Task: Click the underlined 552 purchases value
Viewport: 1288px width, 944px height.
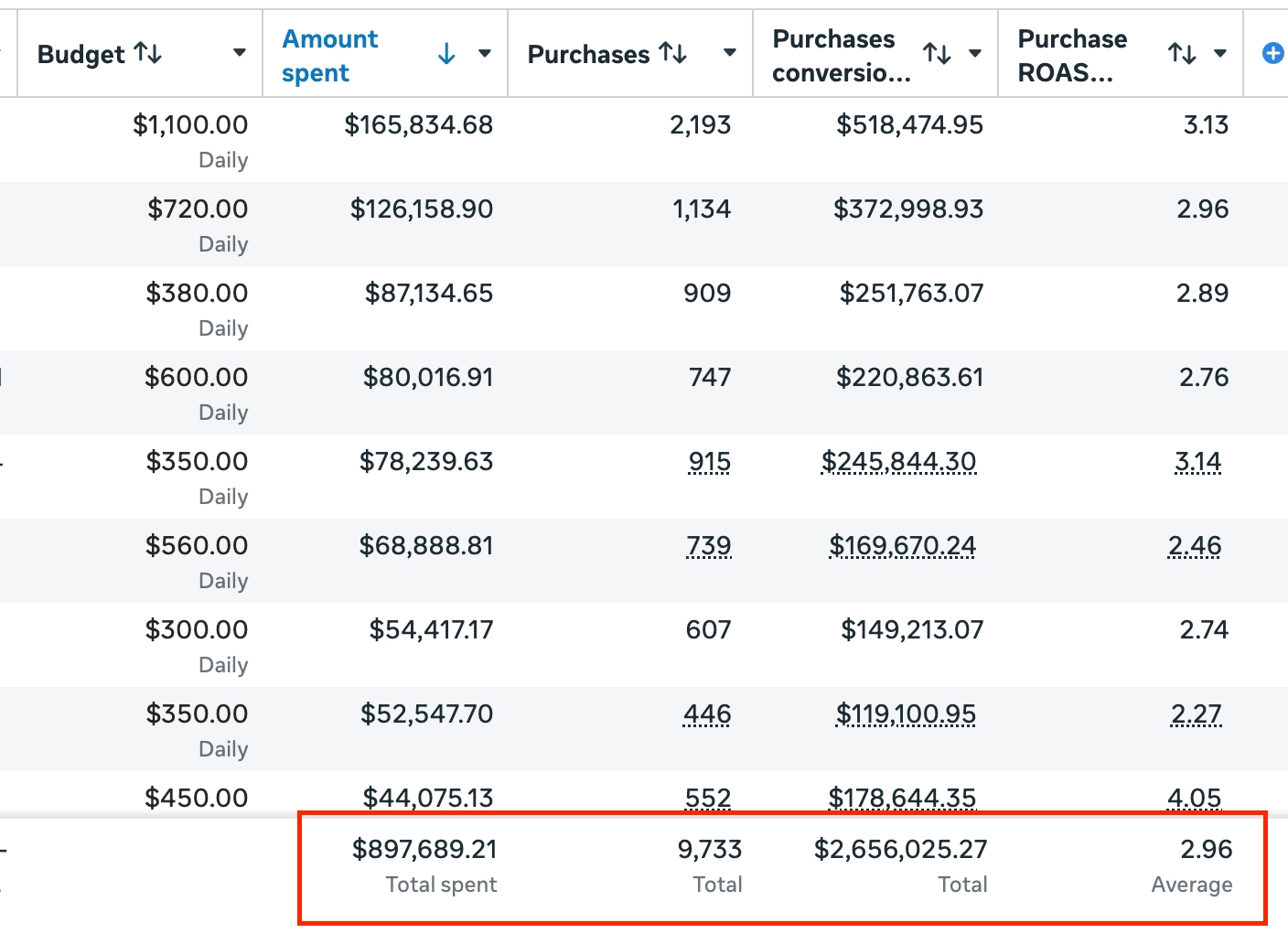Action: (709, 799)
